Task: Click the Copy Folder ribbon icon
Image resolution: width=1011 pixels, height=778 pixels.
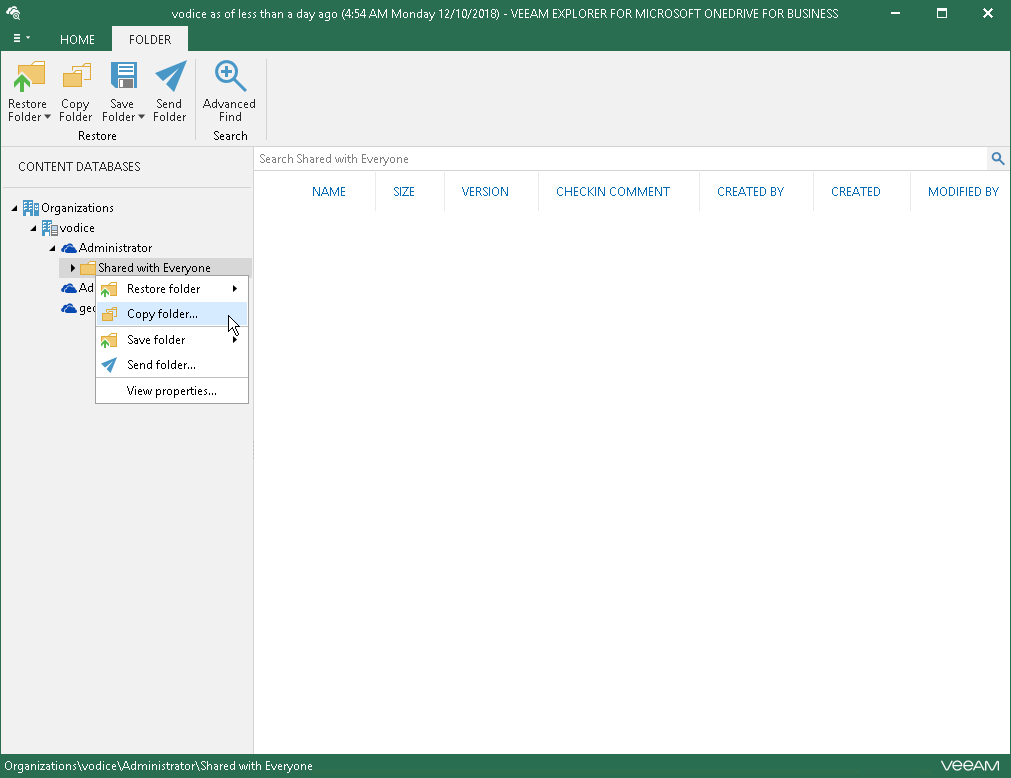Action: pyautogui.click(x=76, y=76)
